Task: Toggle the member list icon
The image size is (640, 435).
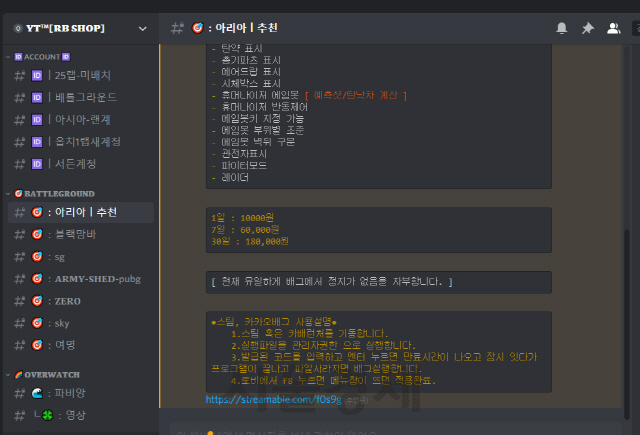Action: pos(613,29)
